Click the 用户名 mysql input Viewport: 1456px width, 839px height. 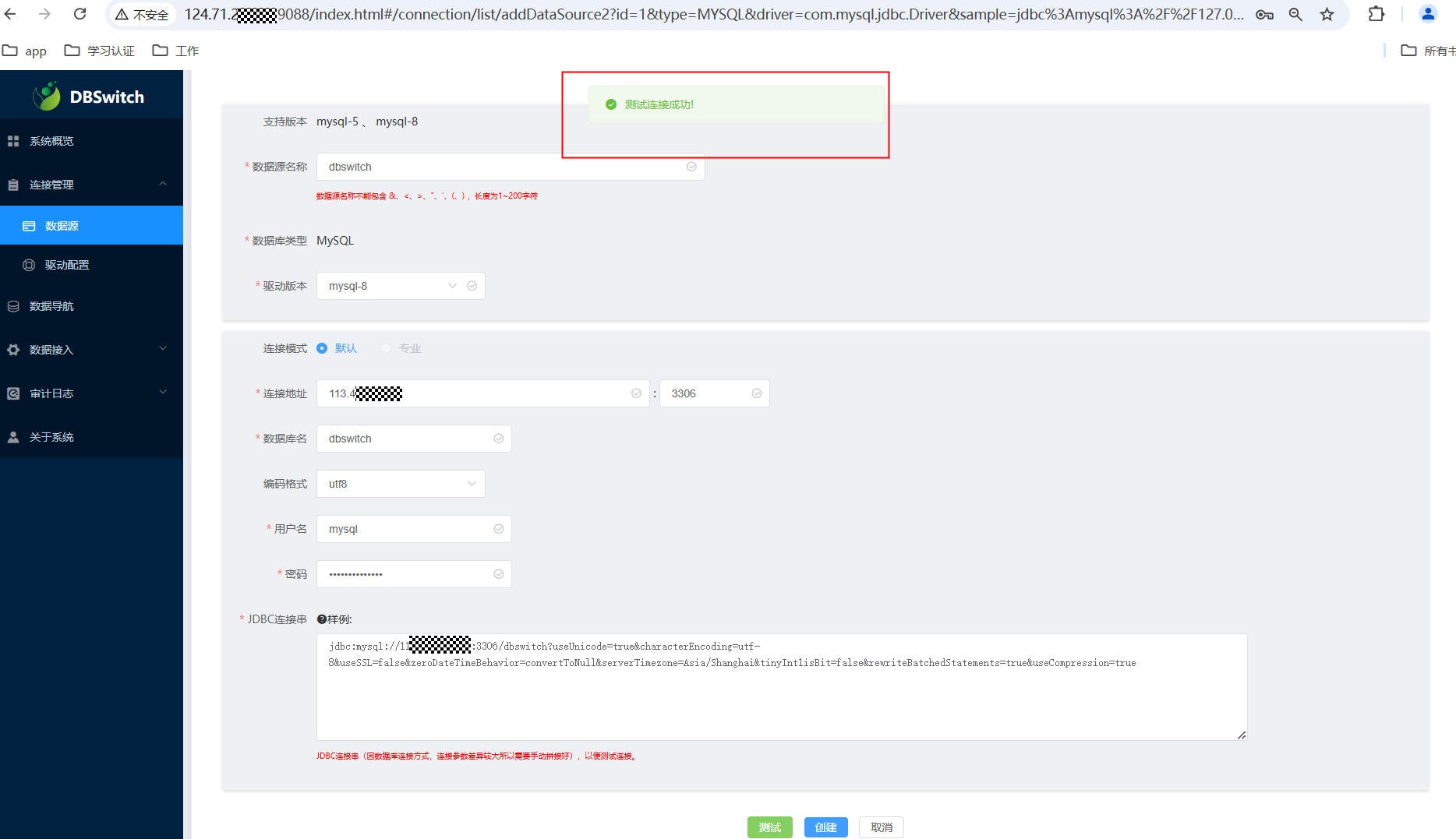pyautogui.click(x=414, y=529)
